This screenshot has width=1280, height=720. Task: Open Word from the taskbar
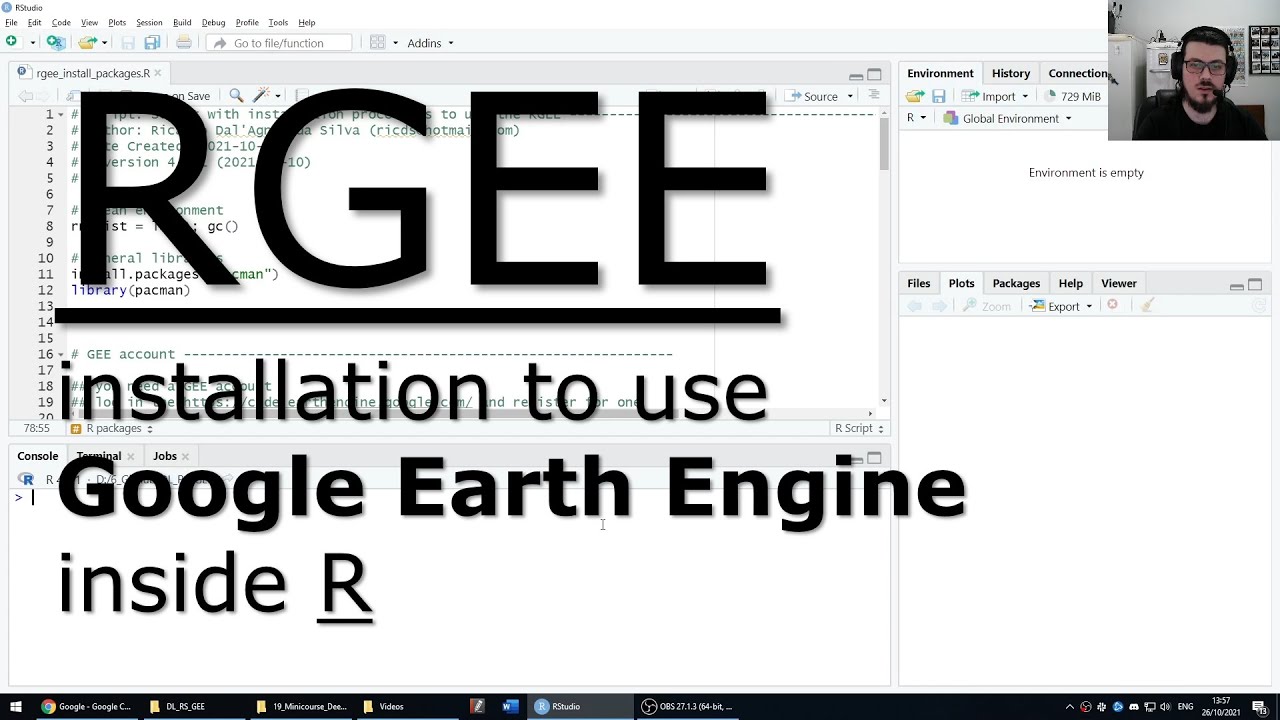510,706
